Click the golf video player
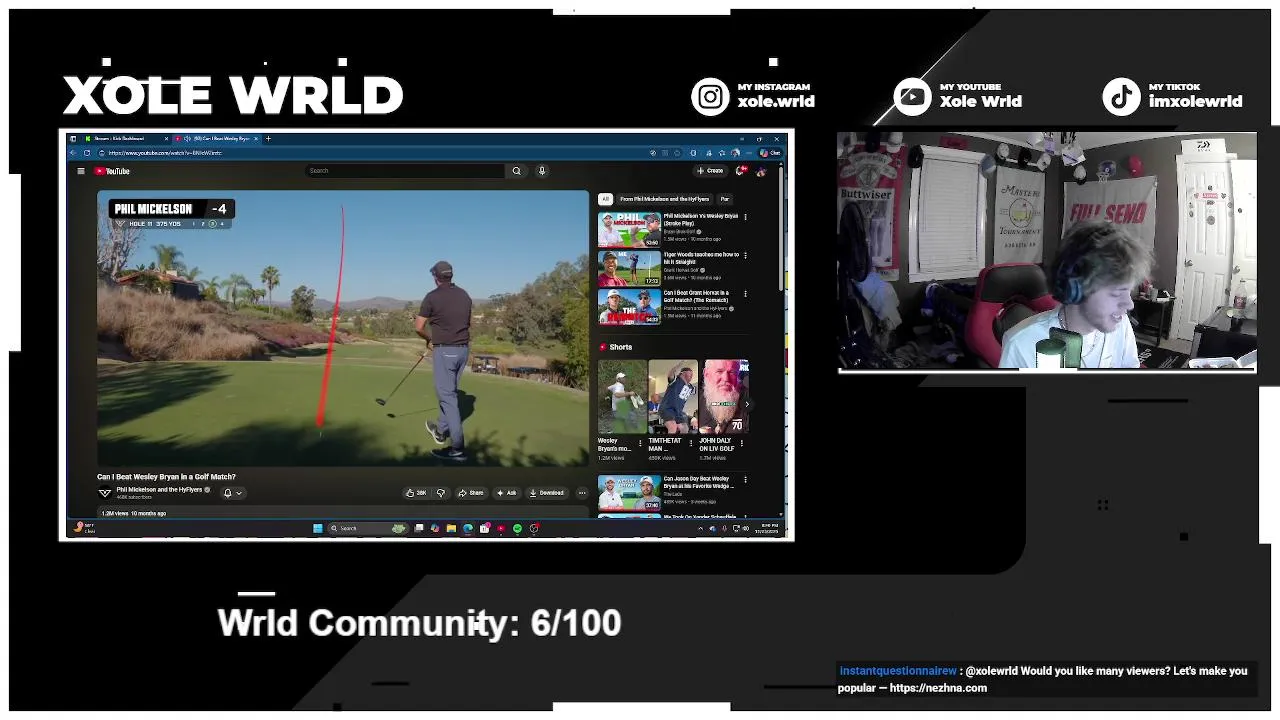Viewport: 1280px width, 720px height. coord(343,328)
